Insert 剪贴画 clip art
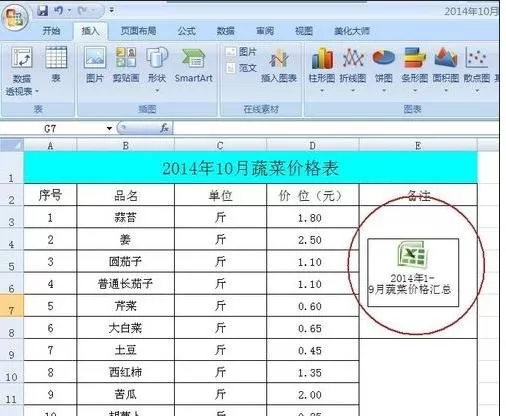The height and width of the screenshot is (416, 506). [x=126, y=65]
